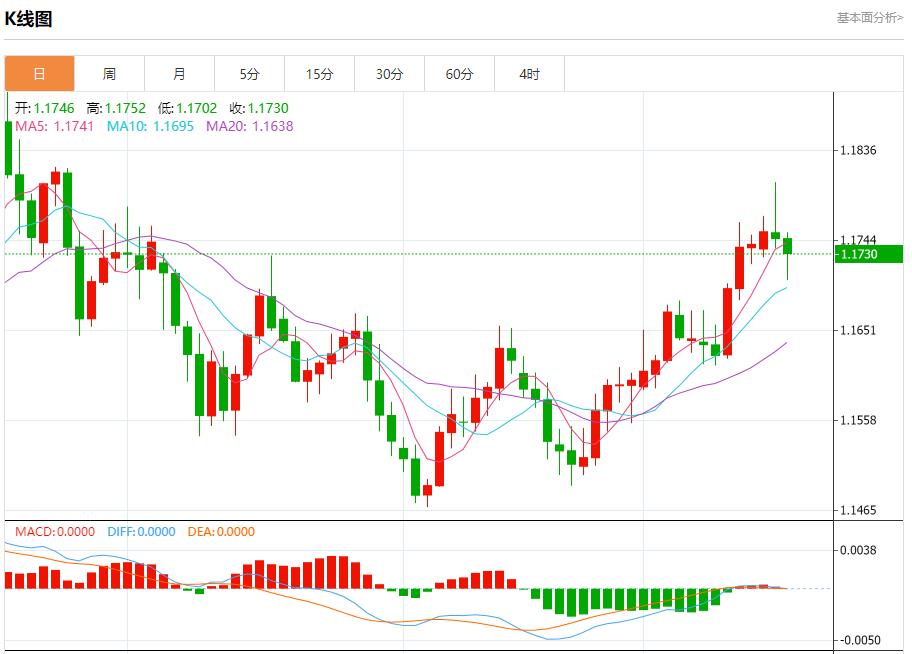The image size is (912, 654).
Task: Click the 1.1836 price axis label
Action: [x=858, y=151]
